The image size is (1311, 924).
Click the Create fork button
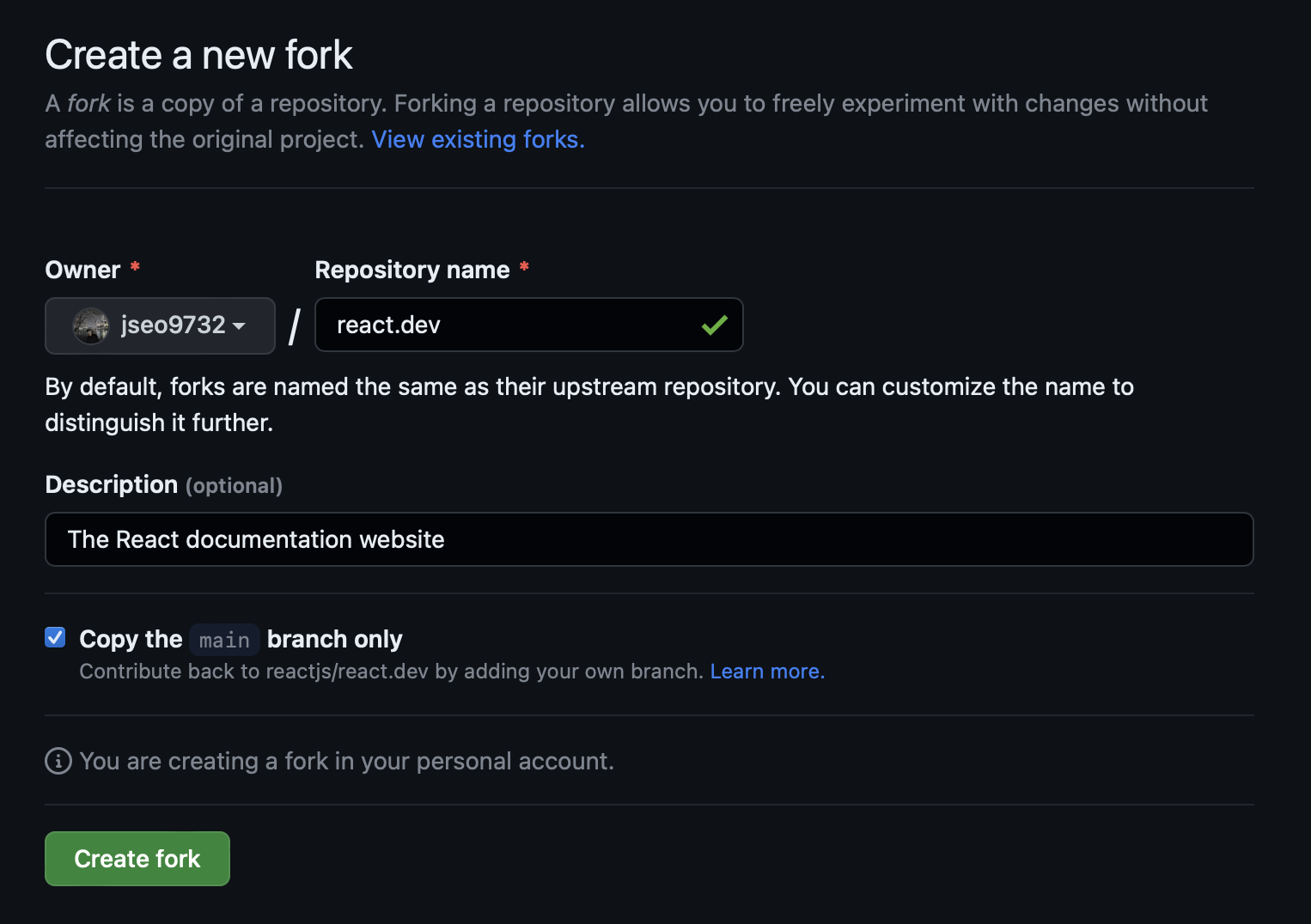pyautogui.click(x=137, y=859)
